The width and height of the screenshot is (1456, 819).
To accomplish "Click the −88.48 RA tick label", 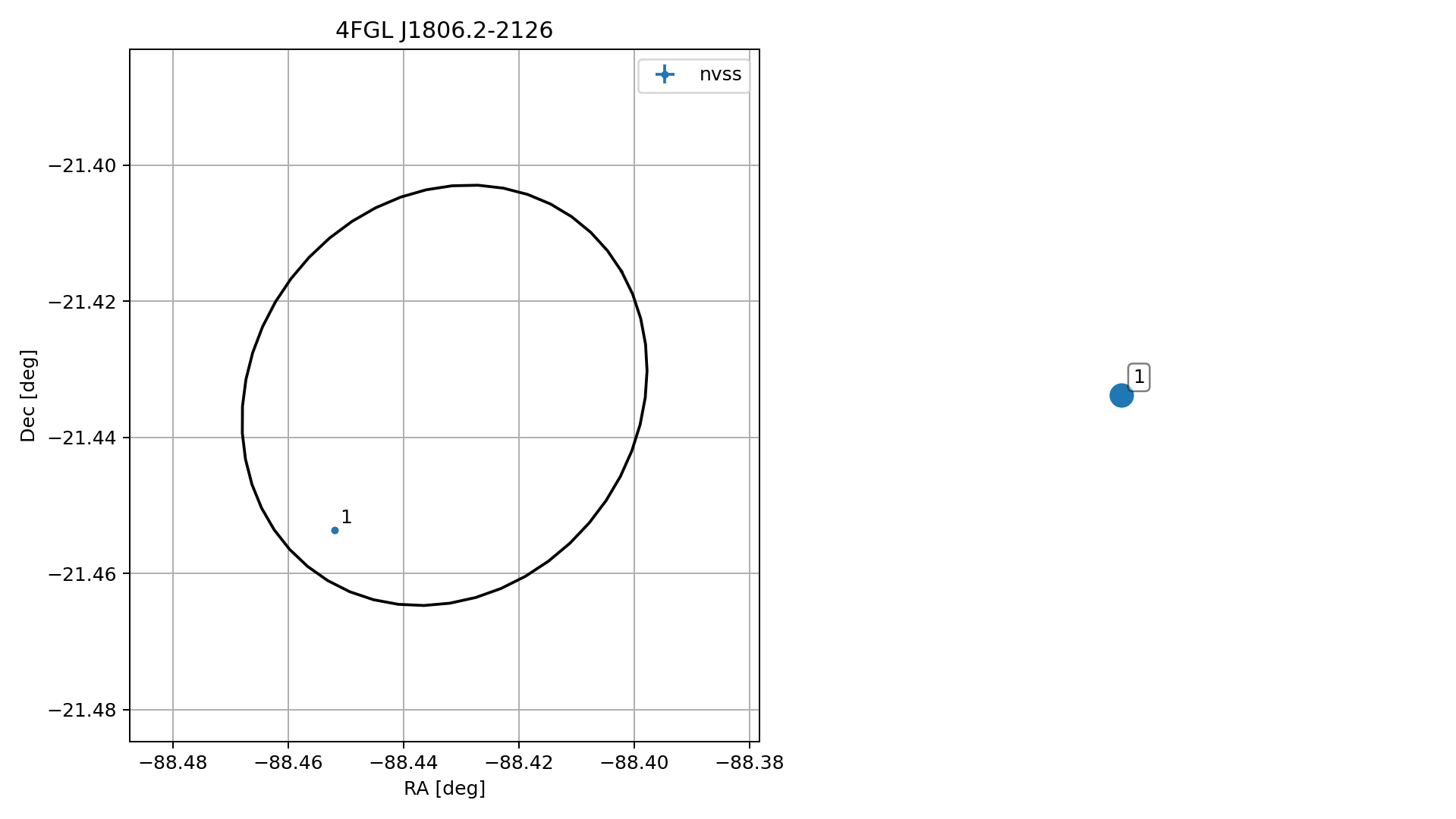I will pyautogui.click(x=173, y=763).
